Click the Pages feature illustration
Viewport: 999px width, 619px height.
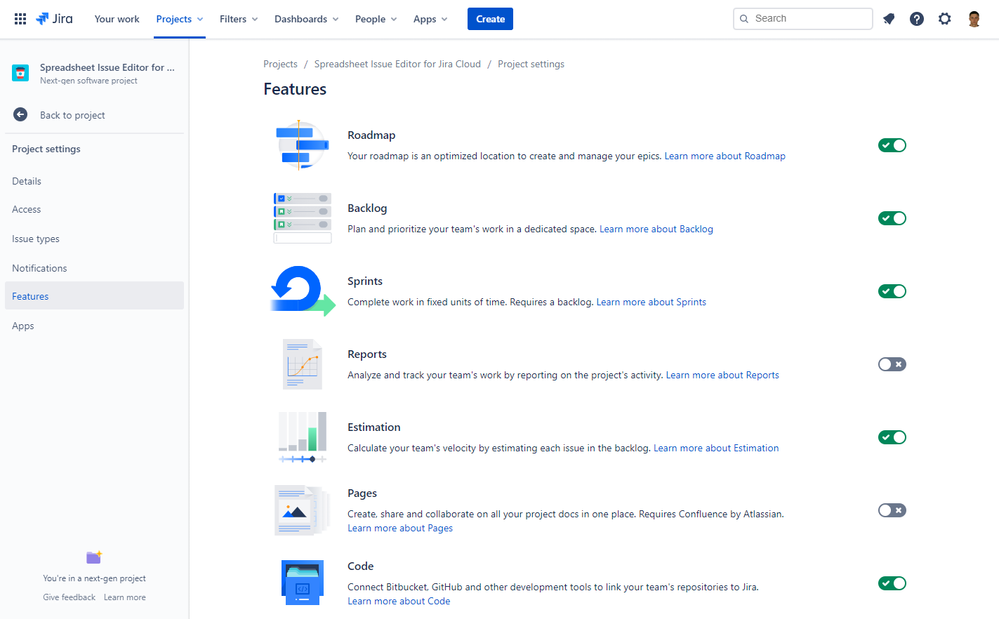[302, 510]
